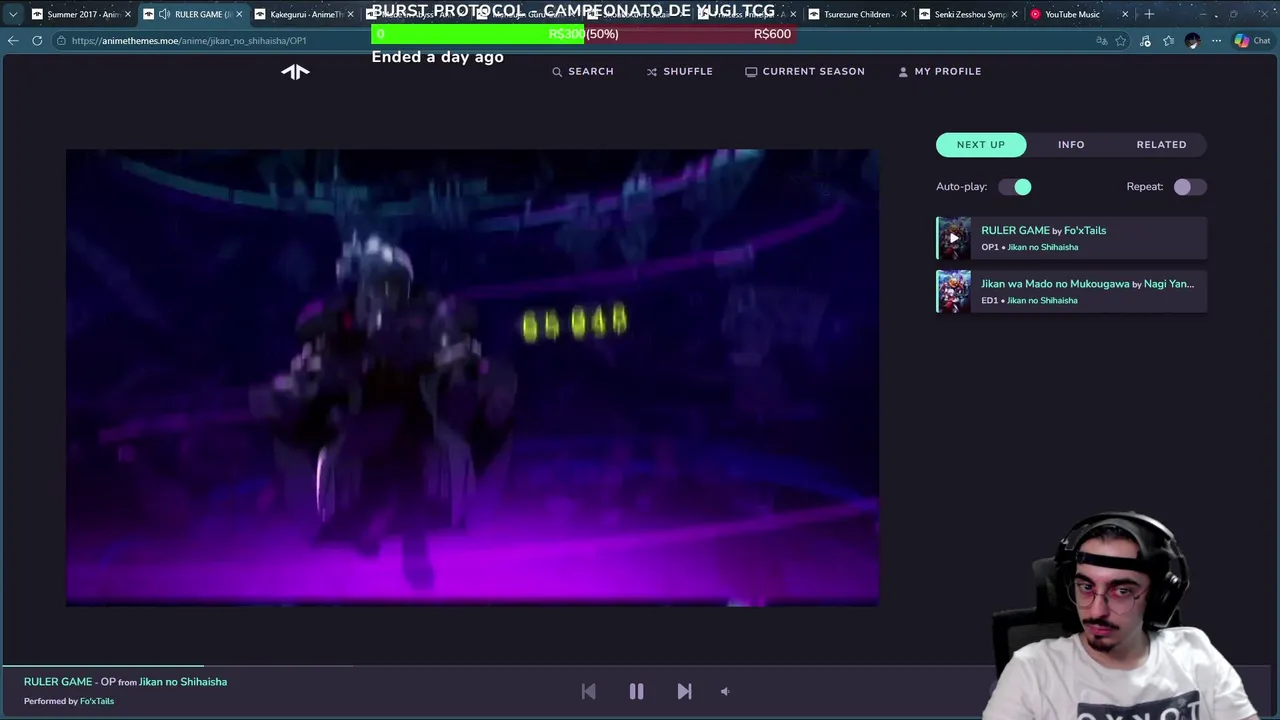1280x720 pixels.
Task: Close the RULER GAME browser tab
Action: 239,14
